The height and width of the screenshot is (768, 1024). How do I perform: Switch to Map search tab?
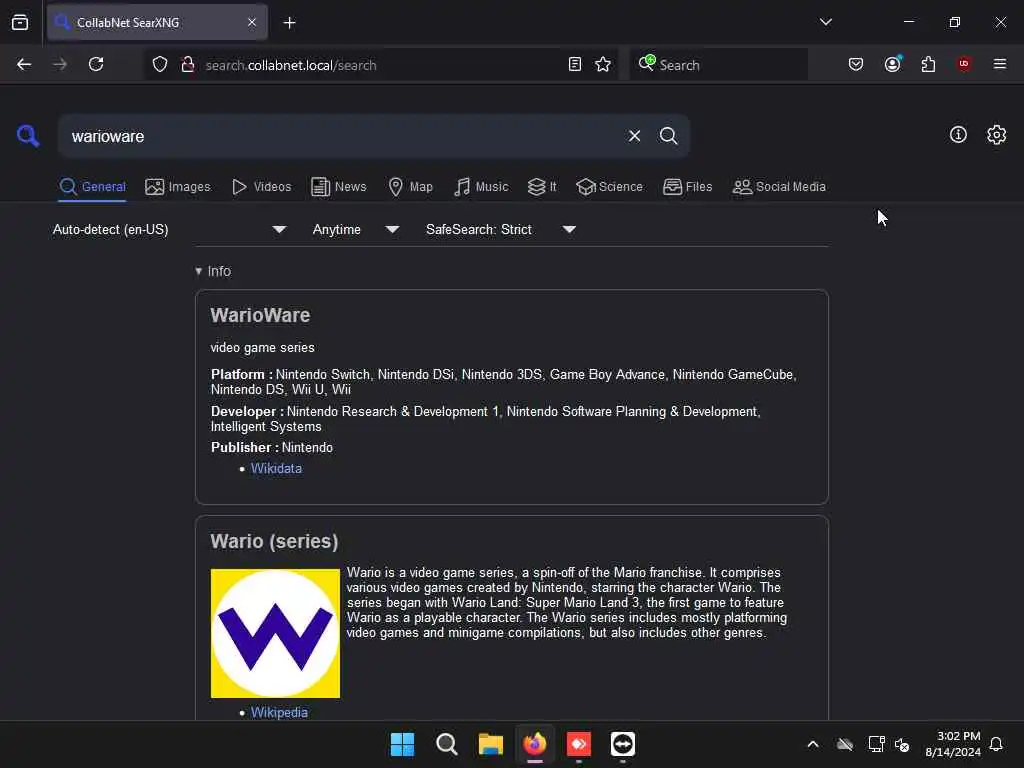click(x=410, y=187)
